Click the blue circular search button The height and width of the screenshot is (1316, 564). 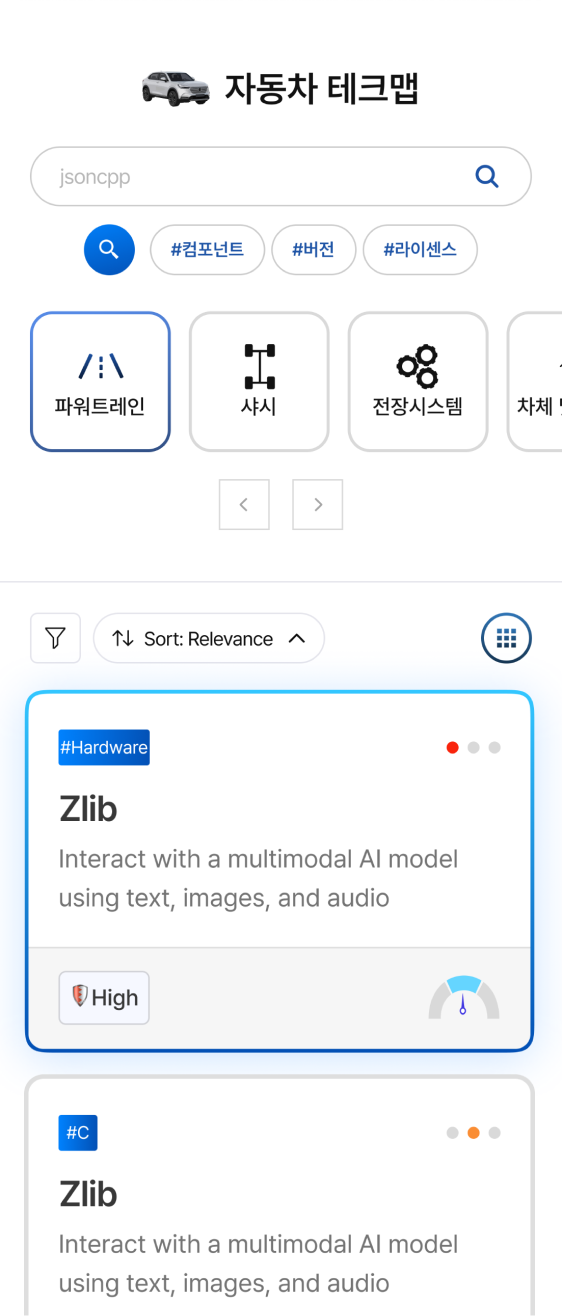pos(109,249)
